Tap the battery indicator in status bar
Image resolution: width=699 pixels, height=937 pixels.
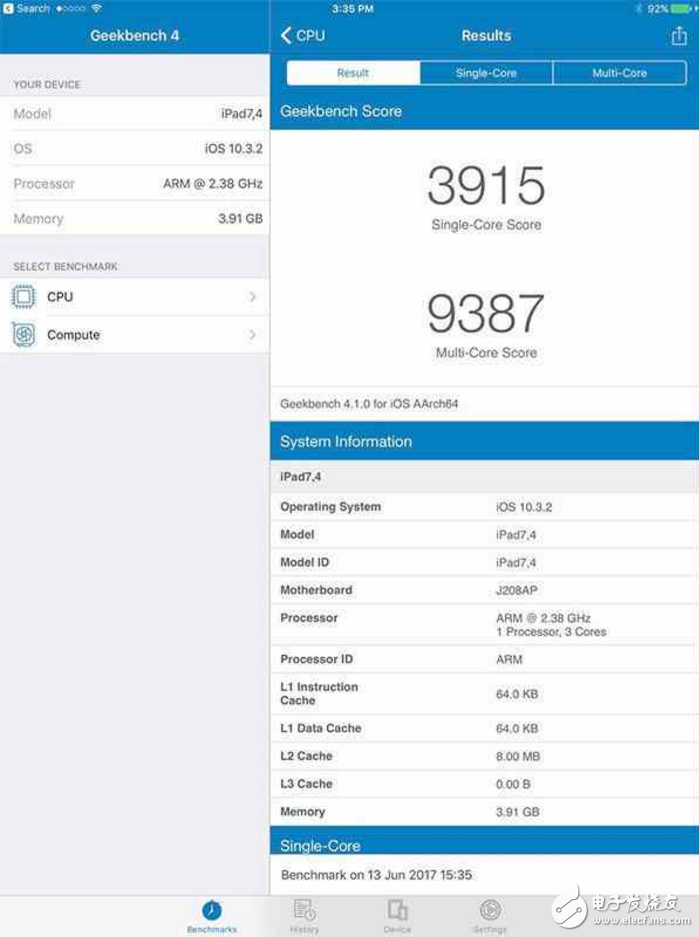click(x=680, y=8)
